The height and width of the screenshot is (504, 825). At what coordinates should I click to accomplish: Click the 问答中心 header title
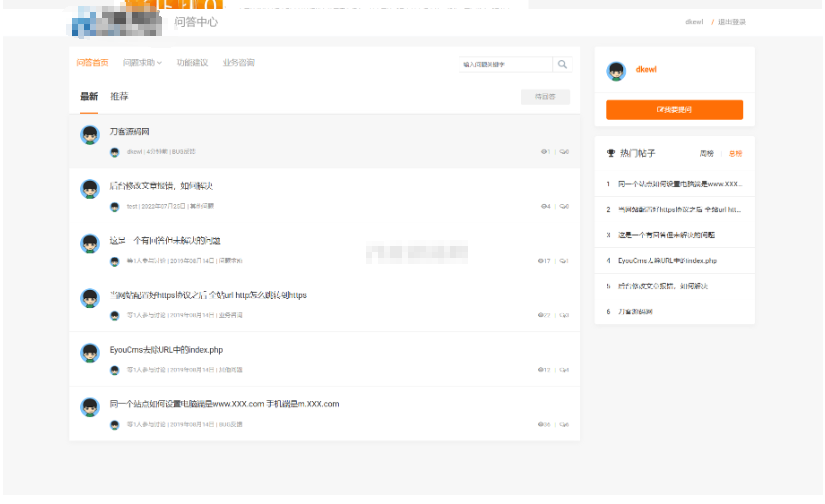[x=196, y=22]
